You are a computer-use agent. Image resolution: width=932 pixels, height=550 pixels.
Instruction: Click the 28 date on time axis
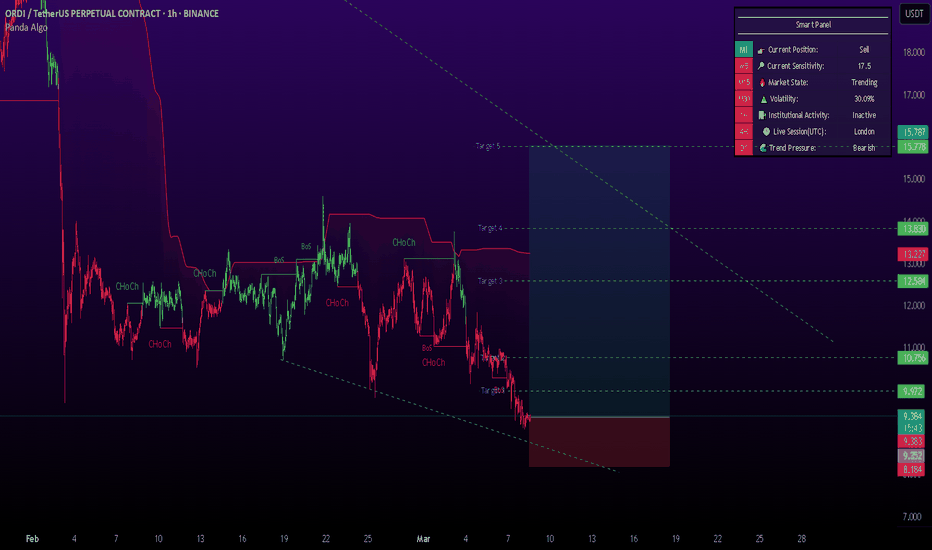click(x=802, y=539)
